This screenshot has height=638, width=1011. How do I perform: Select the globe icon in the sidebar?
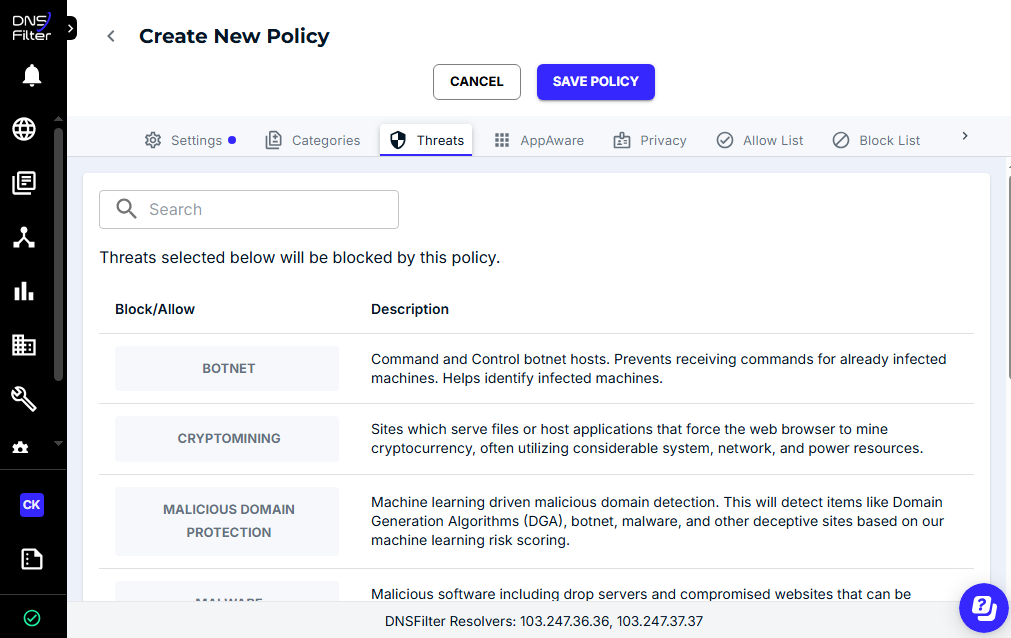tap(24, 129)
